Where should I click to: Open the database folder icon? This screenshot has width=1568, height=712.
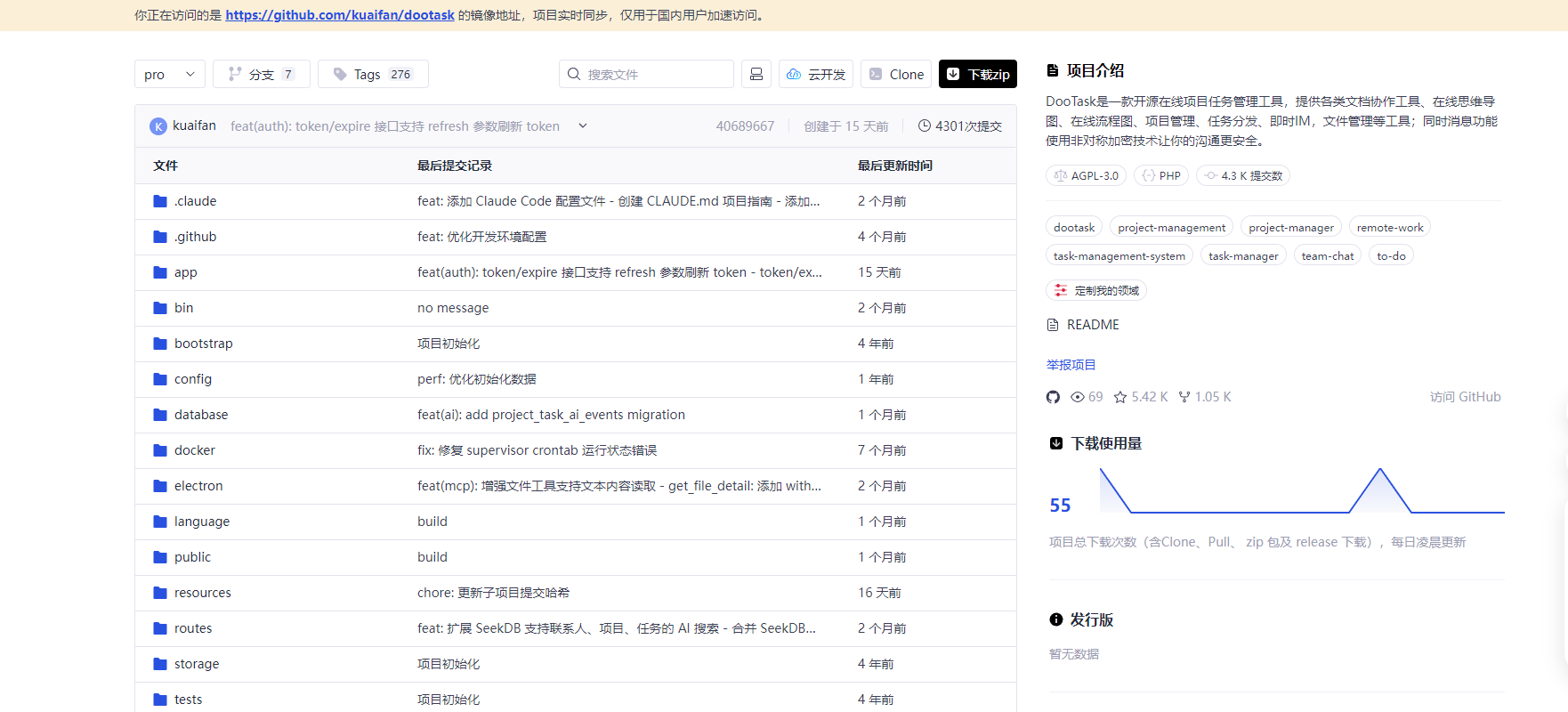tap(160, 415)
